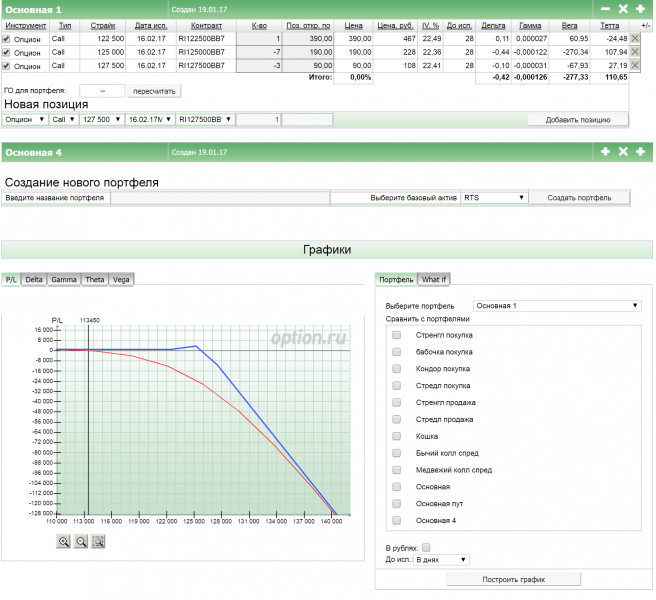This screenshot has height=600, width=656.
Task: Collapse the Основная 1 portfolio with minus icon
Action: tap(605, 9)
